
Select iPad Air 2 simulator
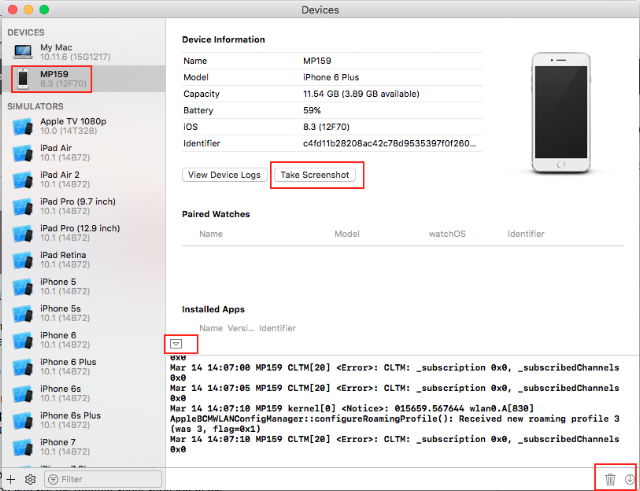(x=84, y=180)
